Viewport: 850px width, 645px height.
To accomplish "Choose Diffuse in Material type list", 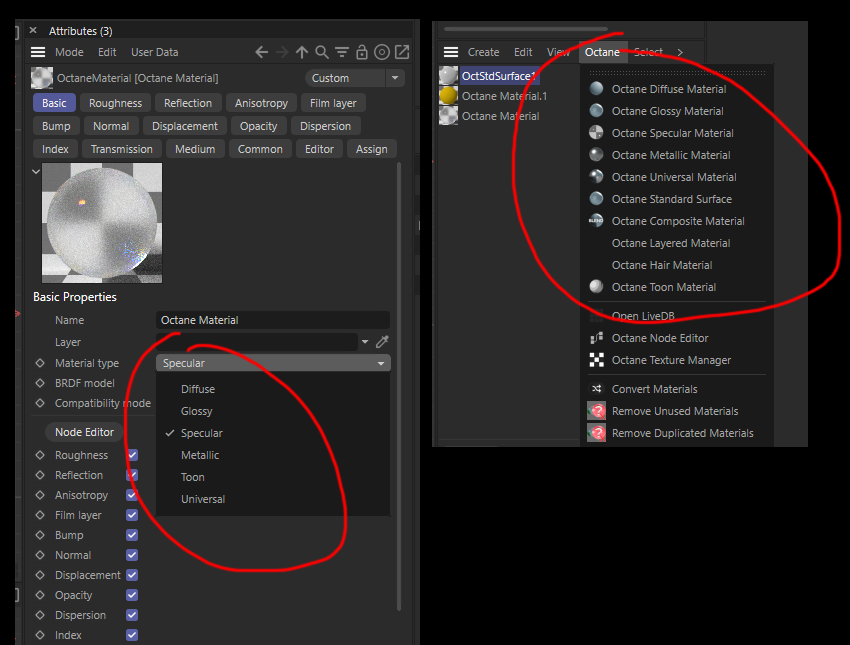I will click(198, 389).
